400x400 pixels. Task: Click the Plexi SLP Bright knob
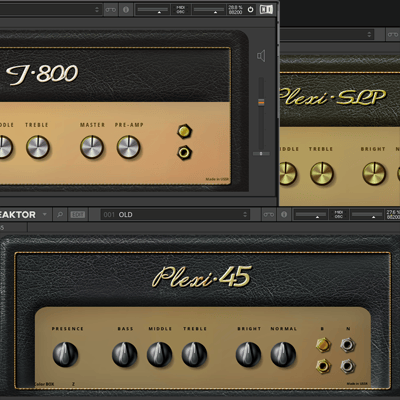pyautogui.click(x=374, y=173)
